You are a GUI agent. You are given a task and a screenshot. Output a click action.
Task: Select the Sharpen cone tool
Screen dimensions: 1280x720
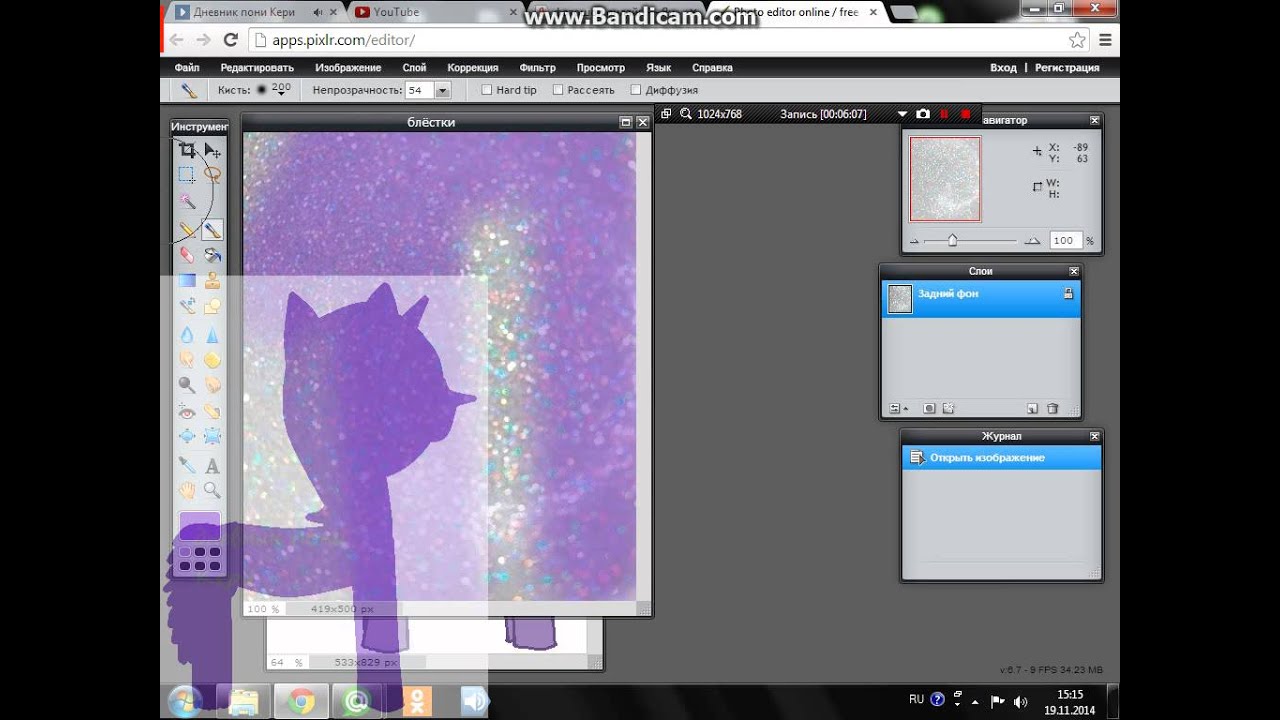[x=212, y=336]
